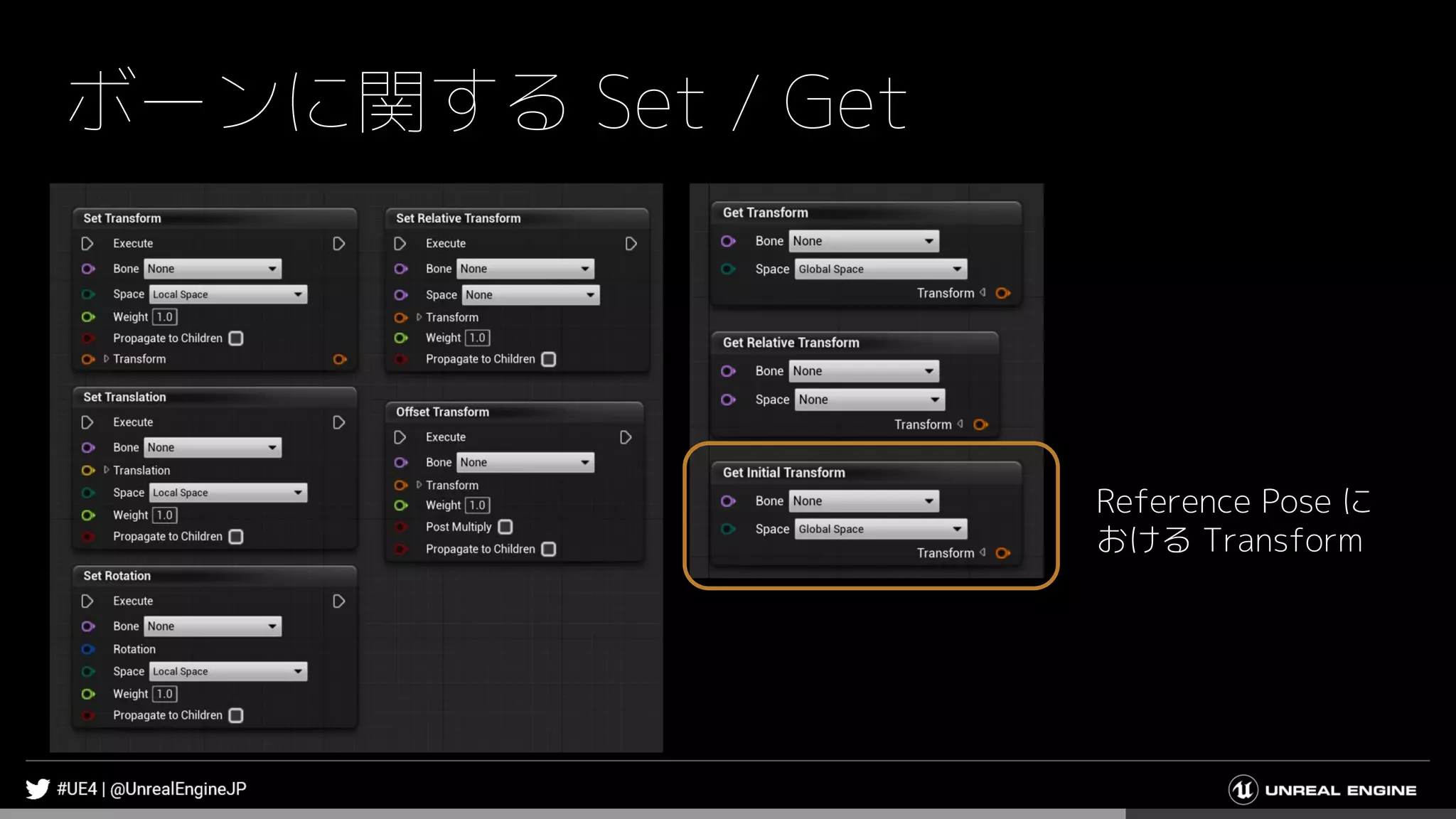Select the Set Rotation node title
The image size is (1456, 819).
pos(117,576)
